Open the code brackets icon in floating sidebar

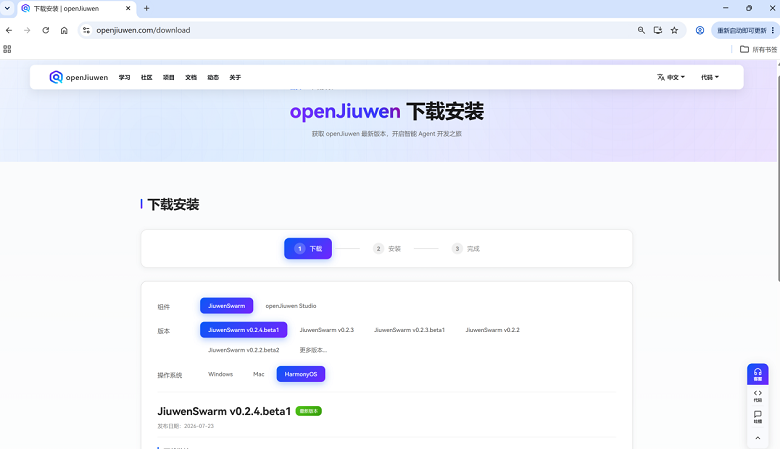pyautogui.click(x=758, y=396)
